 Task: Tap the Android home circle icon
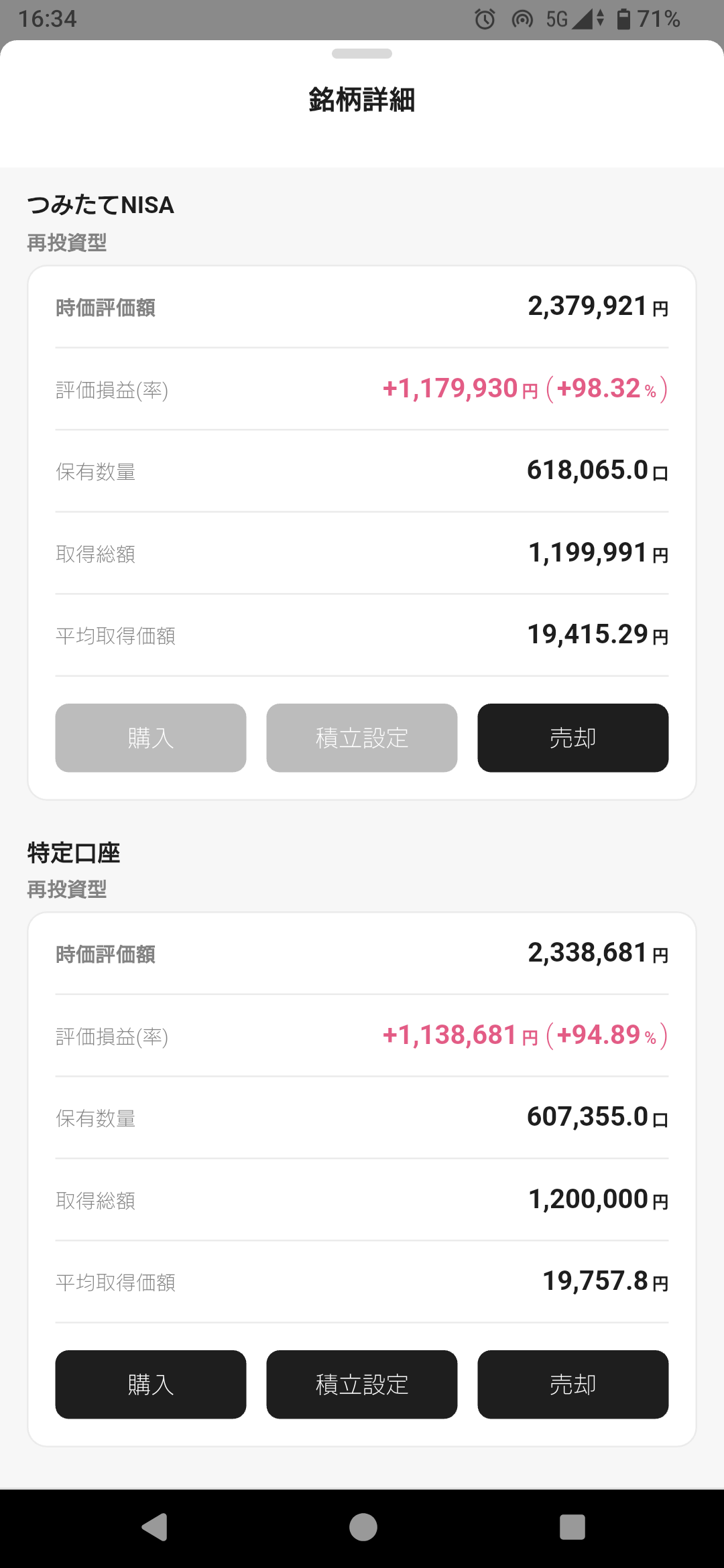point(363,1527)
